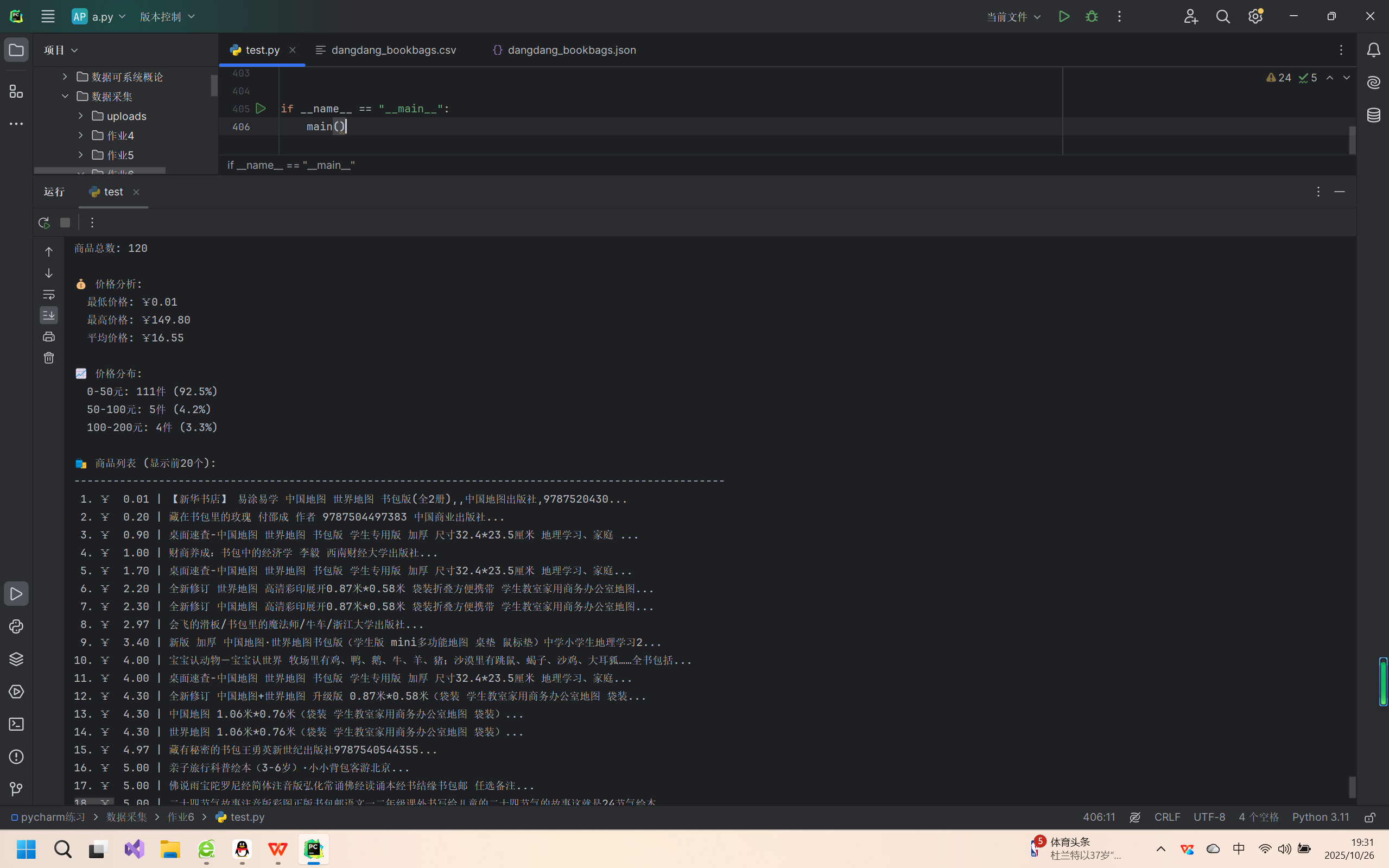Viewport: 1389px width, 868px height.
Task: Switch to dangdang_bookbags.json tab
Action: (x=571, y=50)
